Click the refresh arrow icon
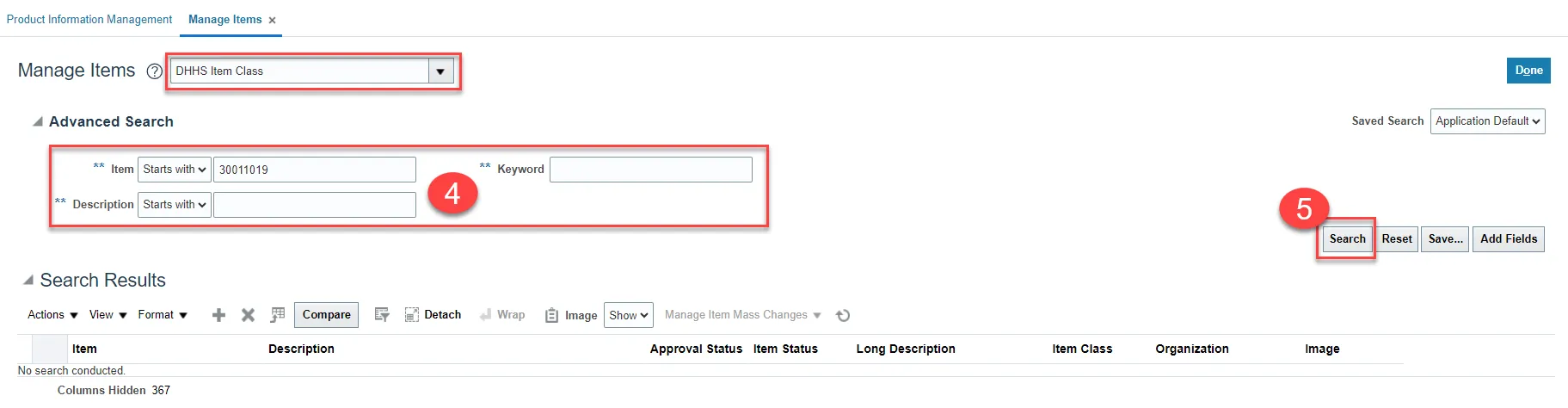1568x408 pixels. (x=843, y=315)
